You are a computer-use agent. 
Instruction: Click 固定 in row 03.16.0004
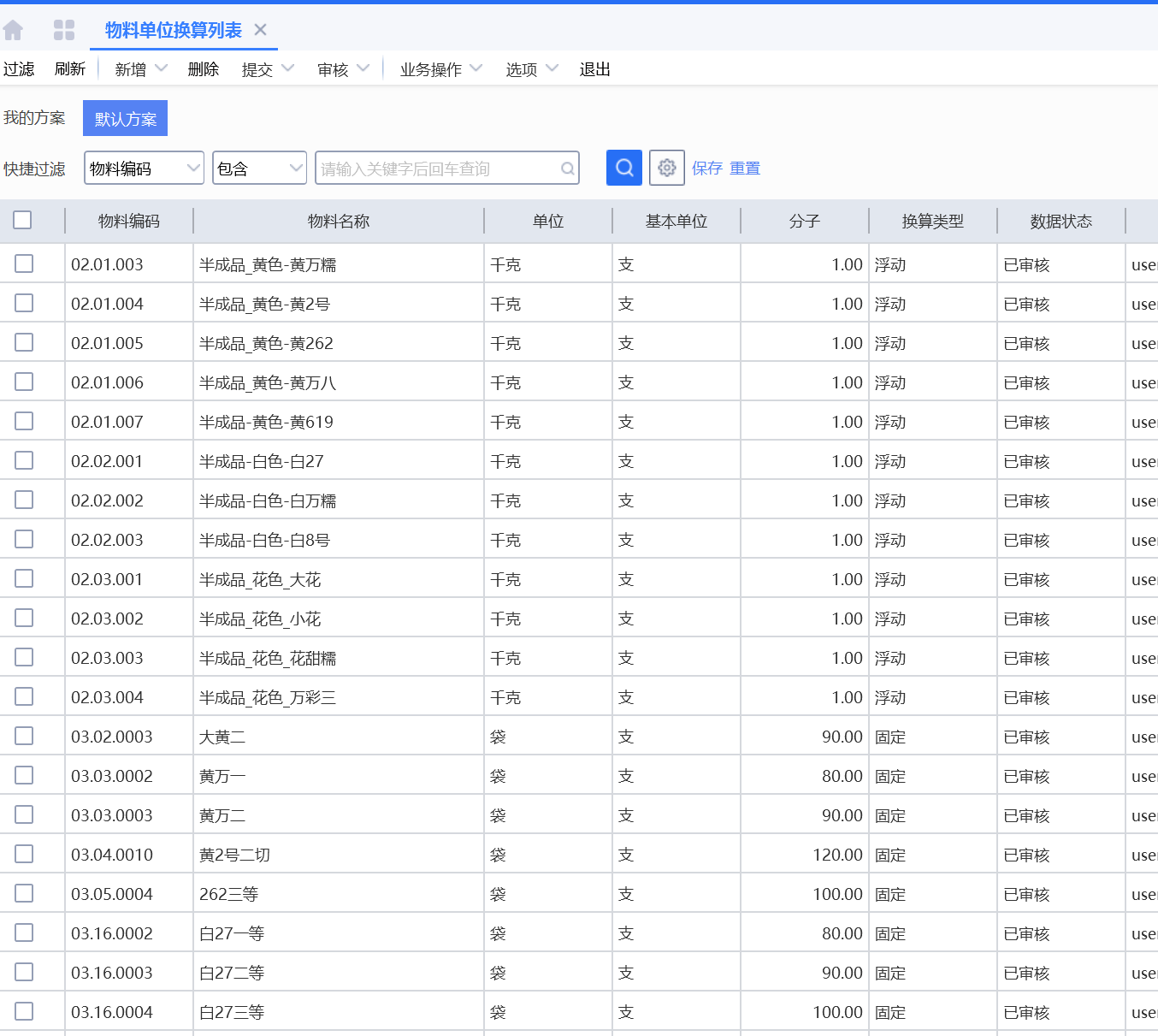click(890, 1013)
